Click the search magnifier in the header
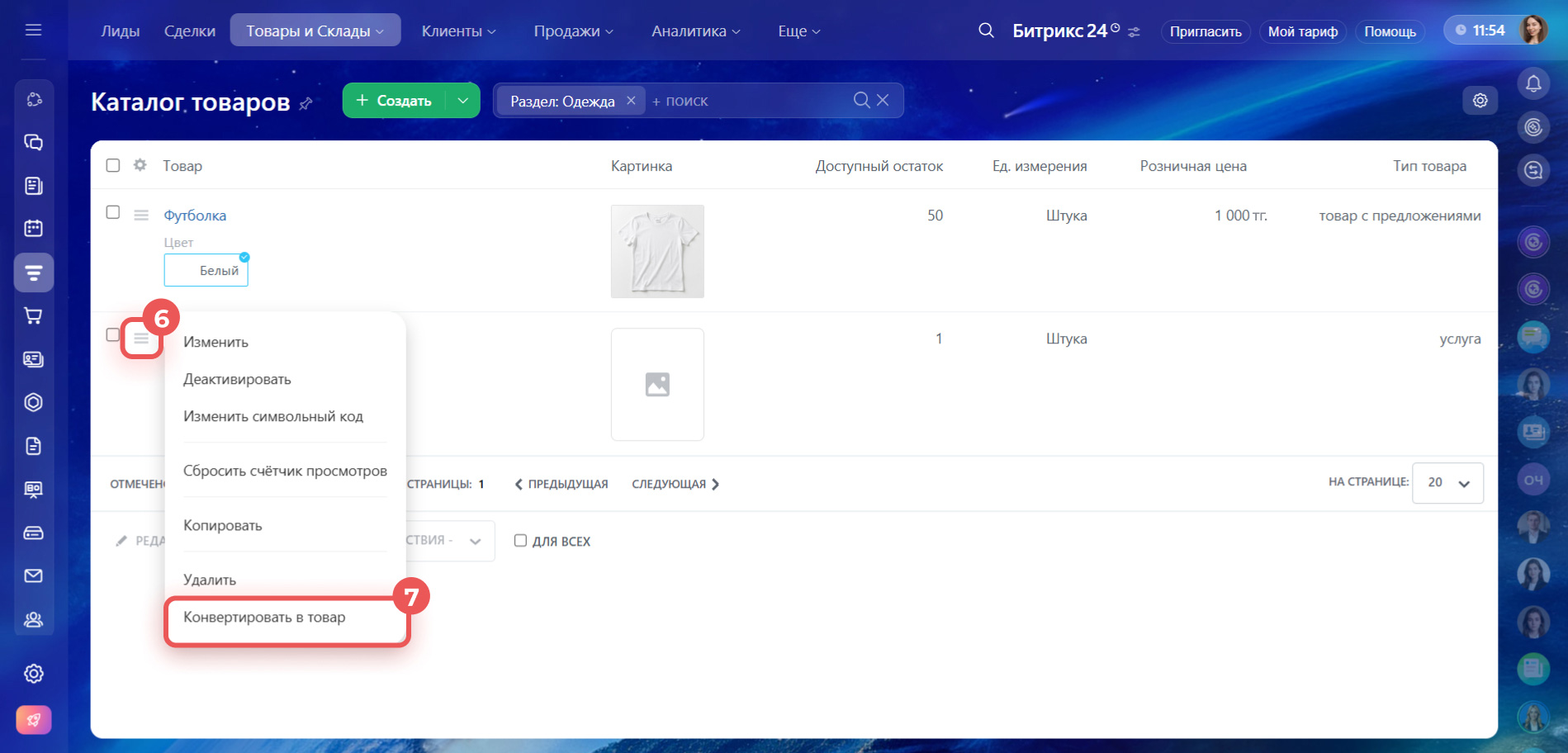 (985, 31)
